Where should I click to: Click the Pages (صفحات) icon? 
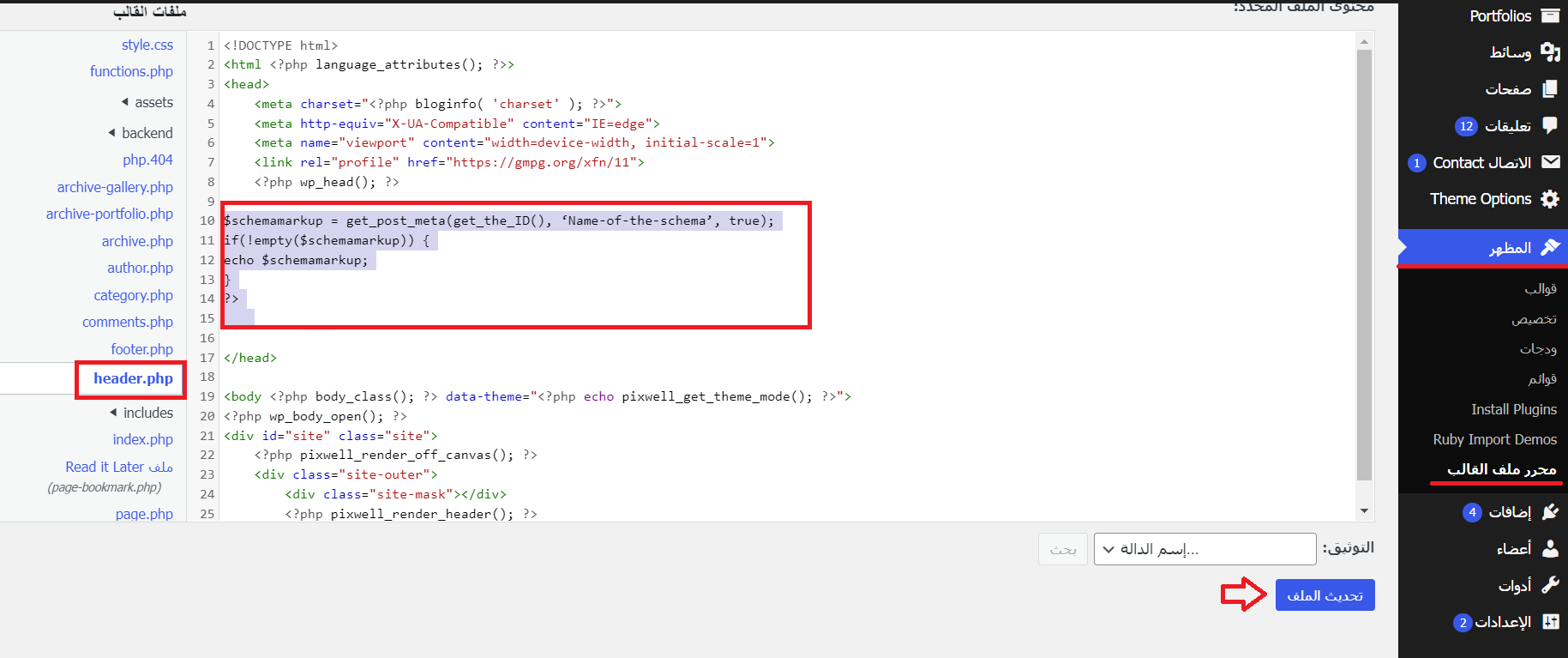coord(1550,89)
